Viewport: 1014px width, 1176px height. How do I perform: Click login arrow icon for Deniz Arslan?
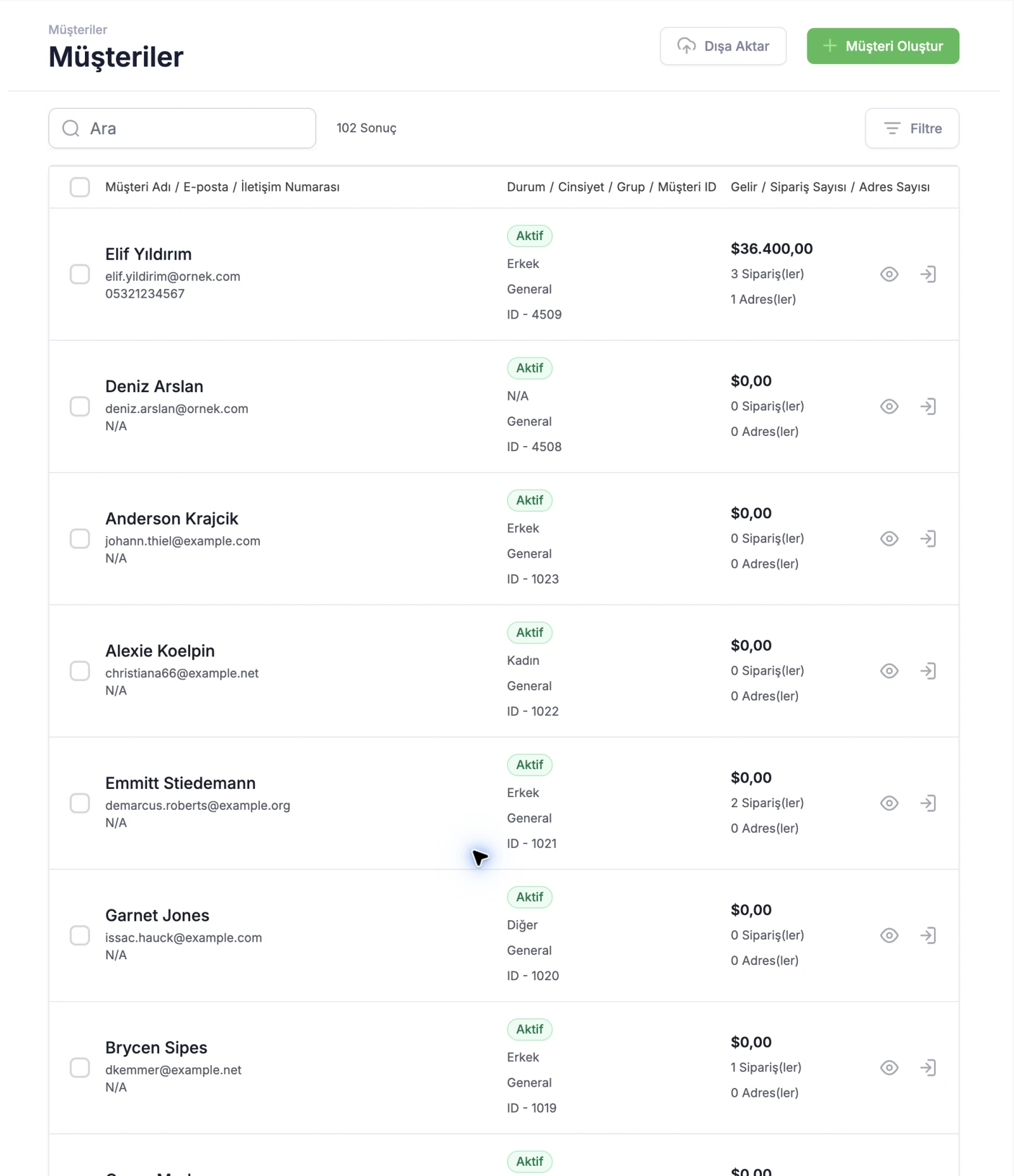coord(928,407)
